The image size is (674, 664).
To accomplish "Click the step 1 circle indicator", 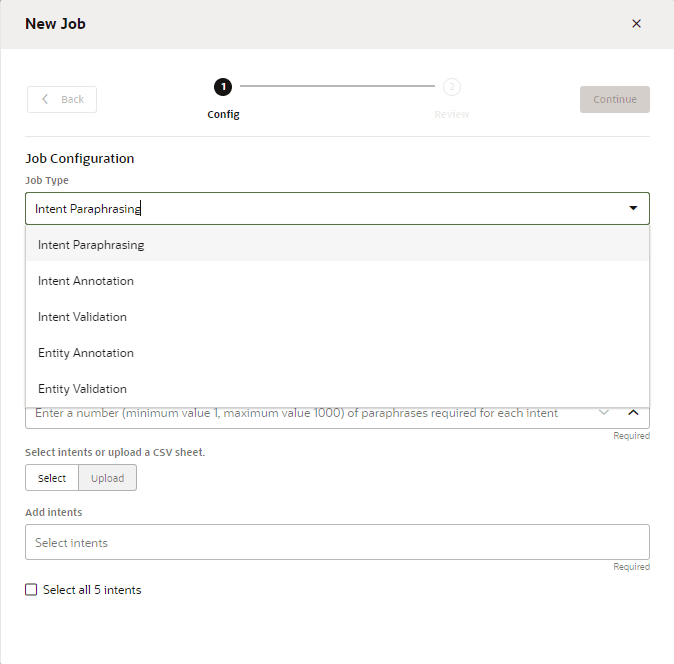I will [223, 87].
